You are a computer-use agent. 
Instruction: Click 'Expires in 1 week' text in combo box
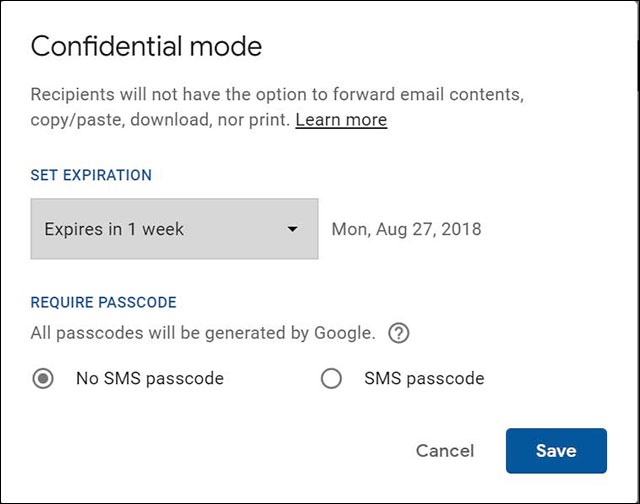point(114,229)
